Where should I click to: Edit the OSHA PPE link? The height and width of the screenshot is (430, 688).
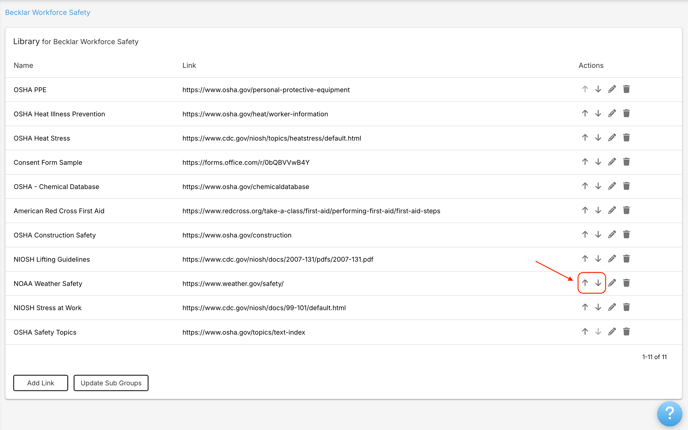tap(612, 89)
